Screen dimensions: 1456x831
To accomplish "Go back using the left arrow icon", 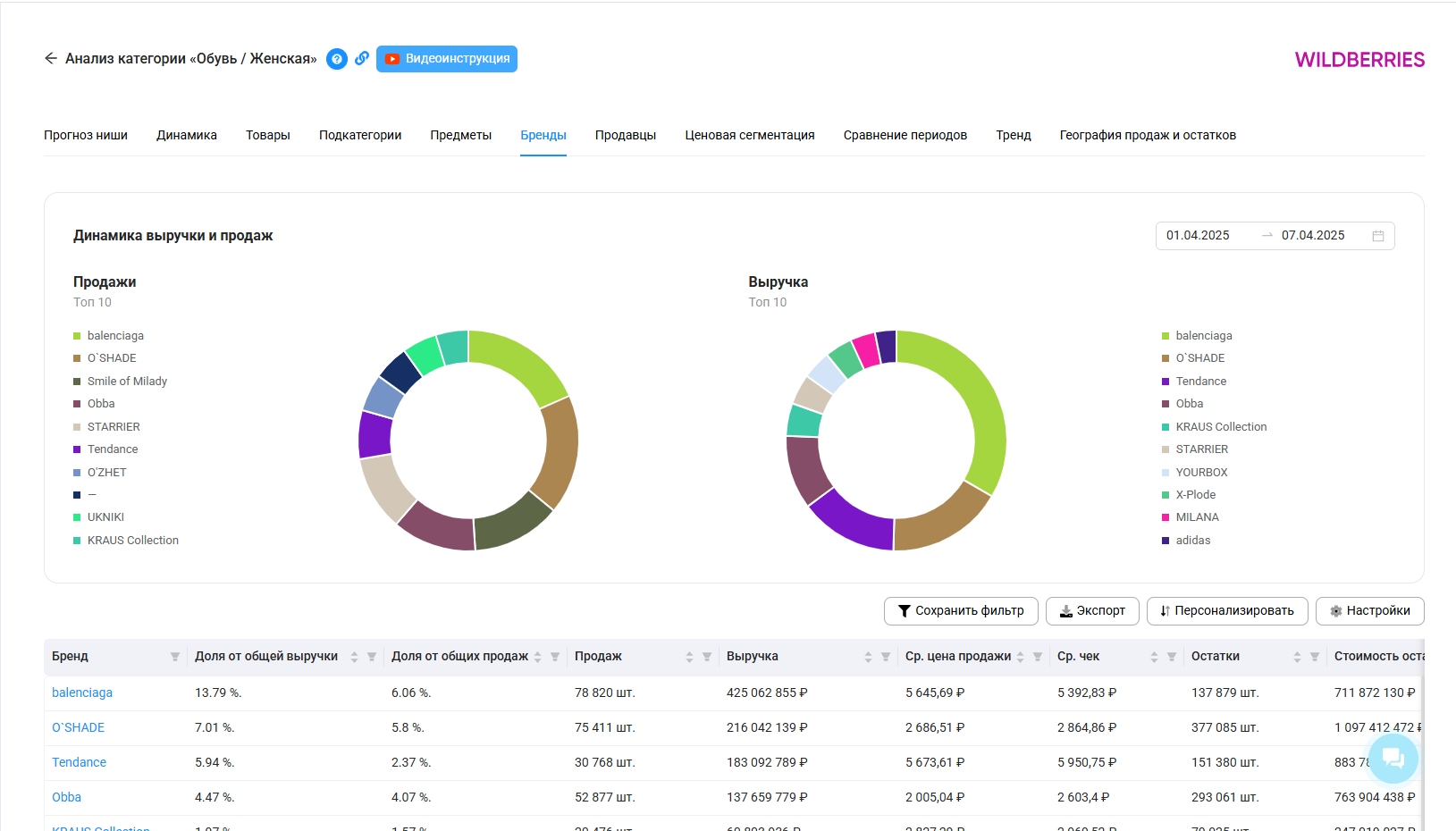I will tap(51, 58).
